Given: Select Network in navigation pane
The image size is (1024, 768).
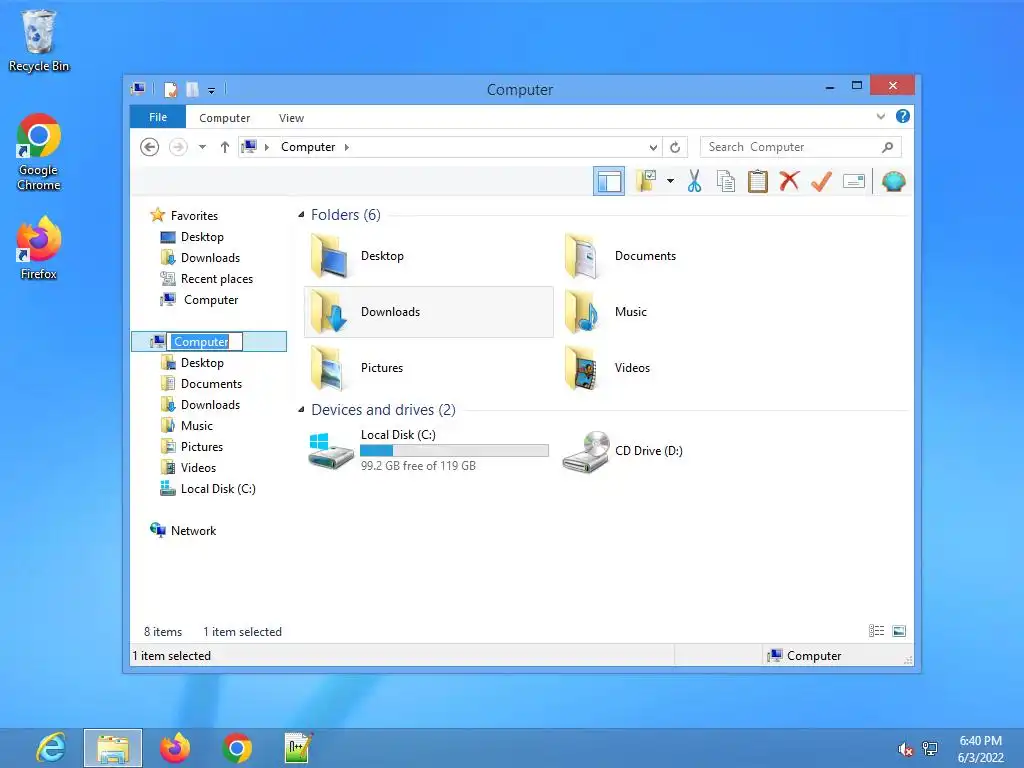Looking at the screenshot, I should [x=193, y=531].
